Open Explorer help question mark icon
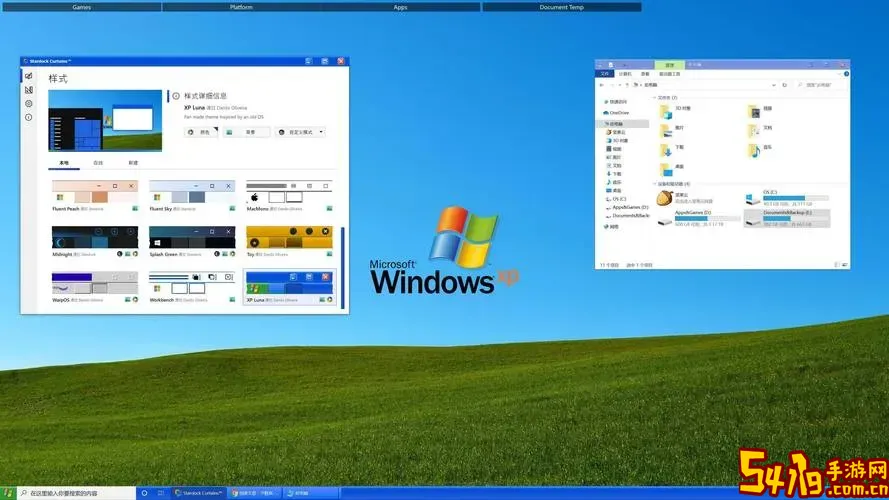This screenshot has height=500, width=889. (x=846, y=74)
